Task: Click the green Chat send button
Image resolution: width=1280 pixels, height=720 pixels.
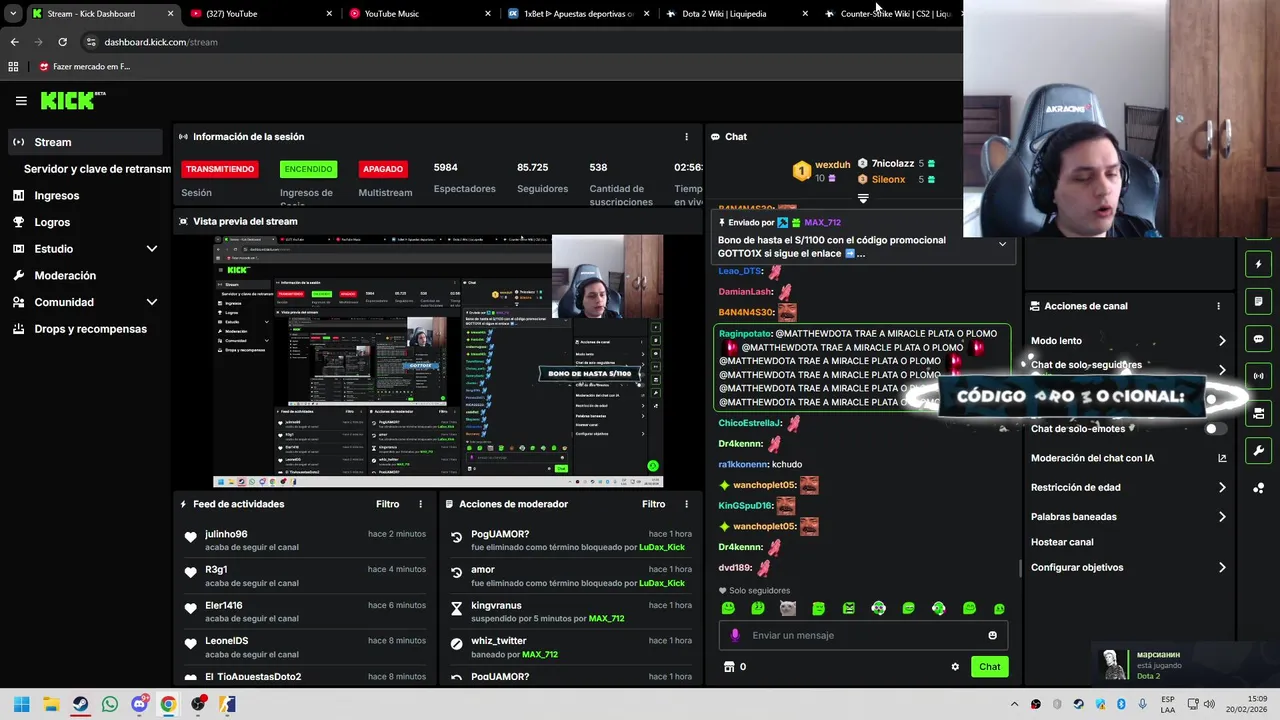Action: pyautogui.click(x=989, y=667)
